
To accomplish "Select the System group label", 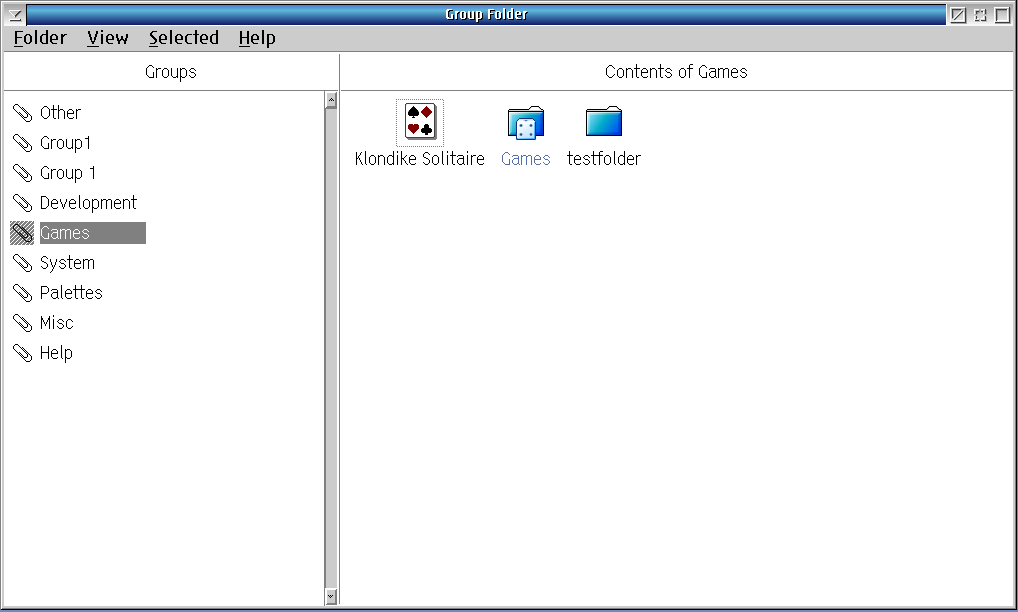I will [x=68, y=263].
